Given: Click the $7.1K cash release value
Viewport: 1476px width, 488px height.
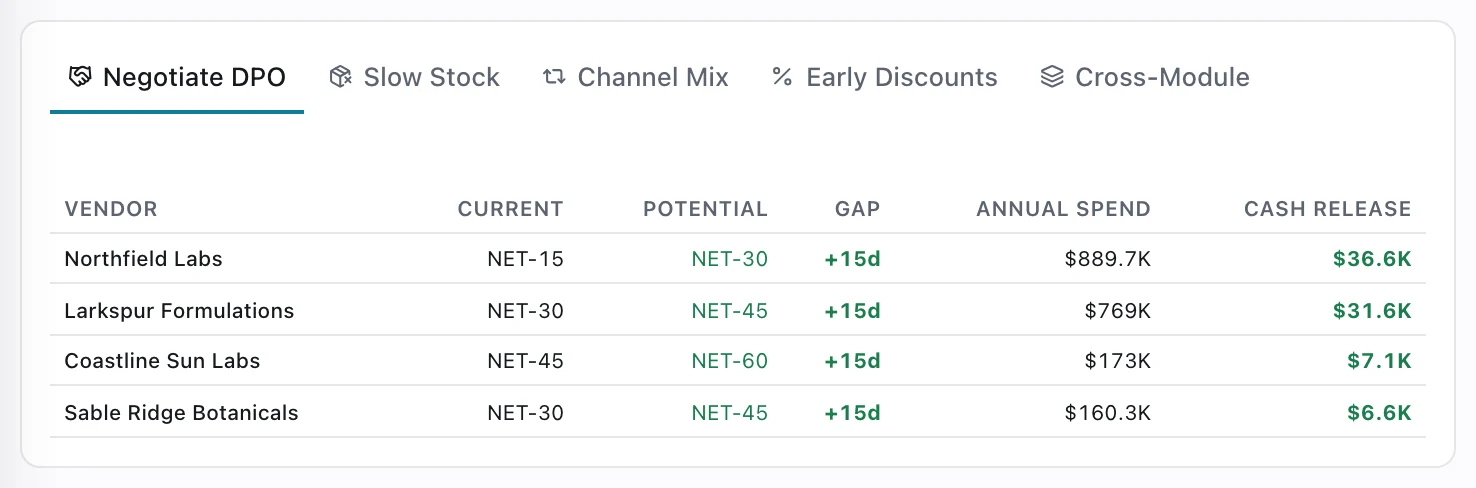Looking at the screenshot, I should (1379, 361).
